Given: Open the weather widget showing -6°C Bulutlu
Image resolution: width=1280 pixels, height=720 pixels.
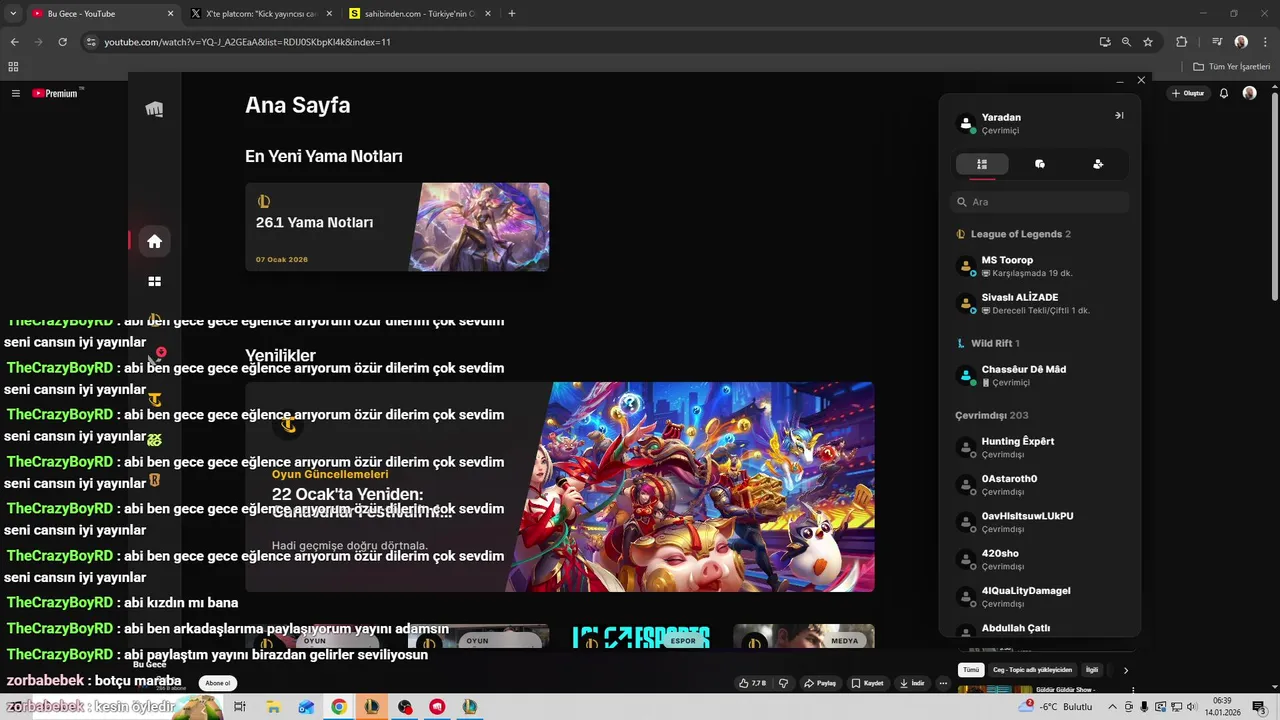Looking at the screenshot, I should click(x=1056, y=707).
